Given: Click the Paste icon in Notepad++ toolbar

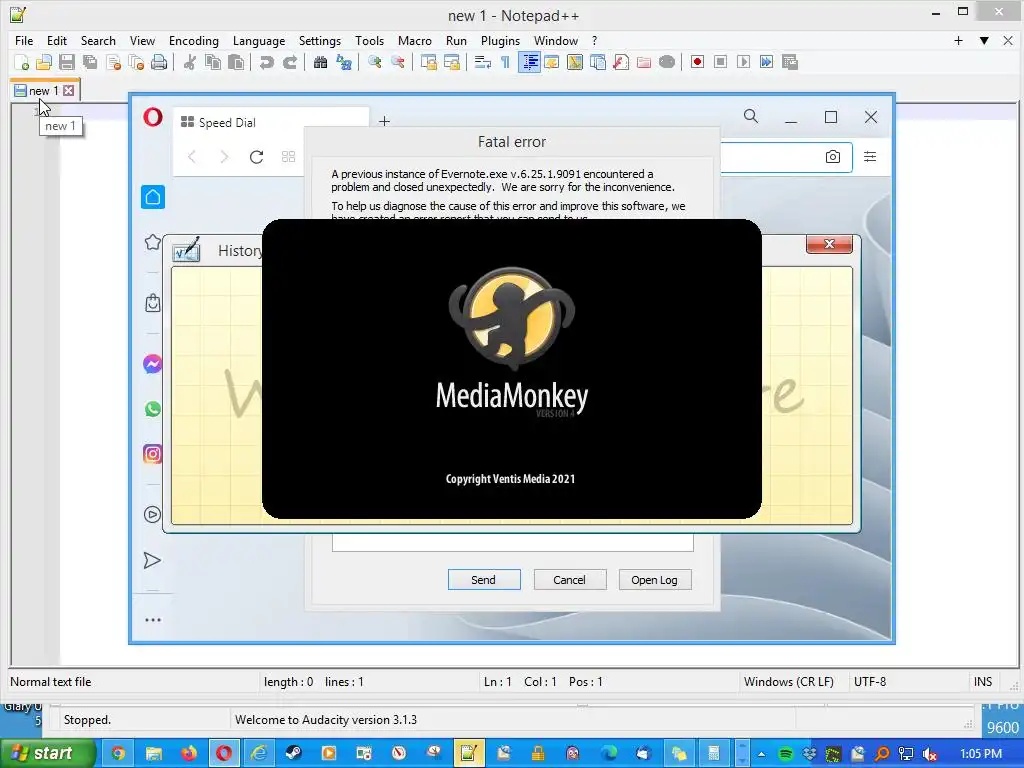Looking at the screenshot, I should pos(236,62).
